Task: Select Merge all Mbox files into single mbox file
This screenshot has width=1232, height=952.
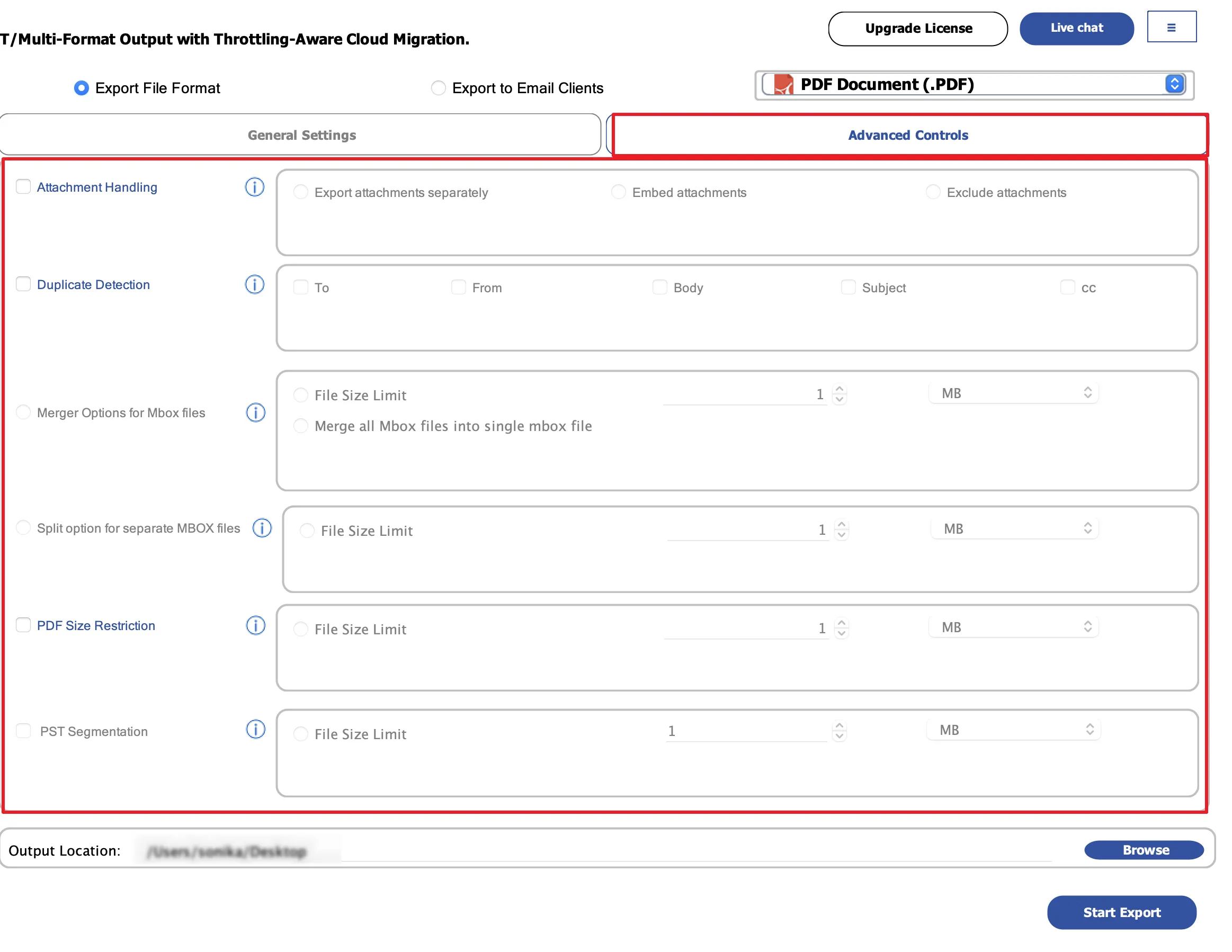Action: click(x=301, y=426)
